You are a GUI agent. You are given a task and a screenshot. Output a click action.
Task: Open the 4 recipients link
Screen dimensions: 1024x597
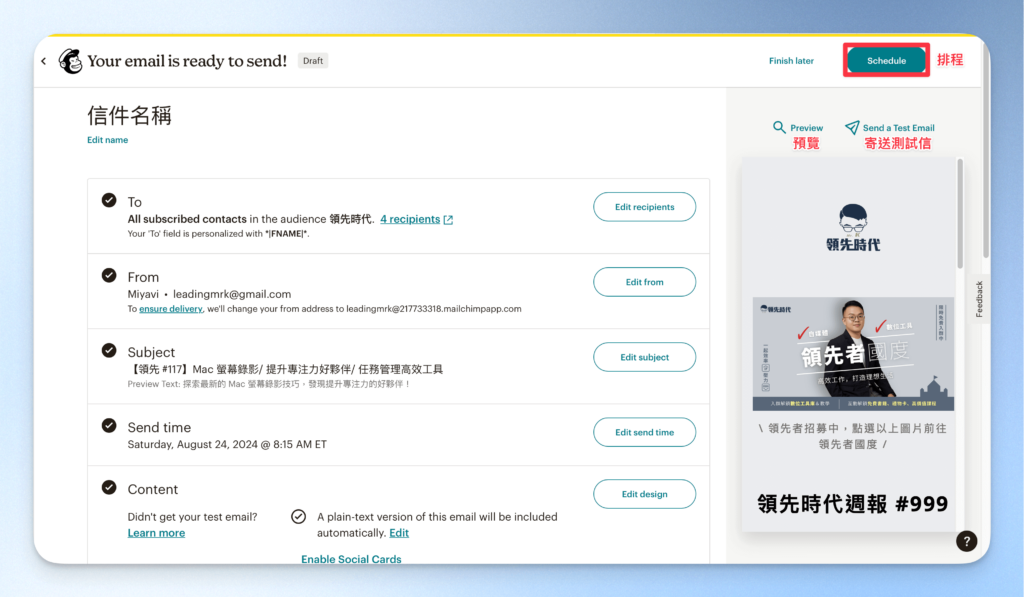(x=410, y=219)
